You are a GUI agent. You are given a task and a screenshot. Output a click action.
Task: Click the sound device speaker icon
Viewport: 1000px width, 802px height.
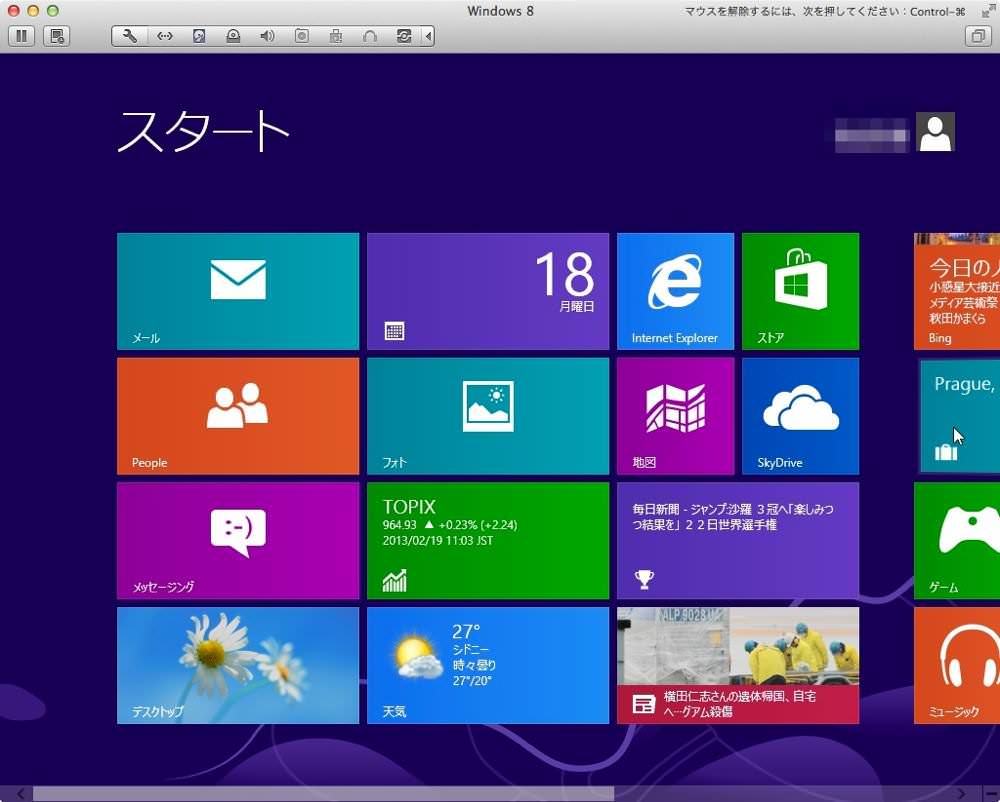click(x=268, y=36)
